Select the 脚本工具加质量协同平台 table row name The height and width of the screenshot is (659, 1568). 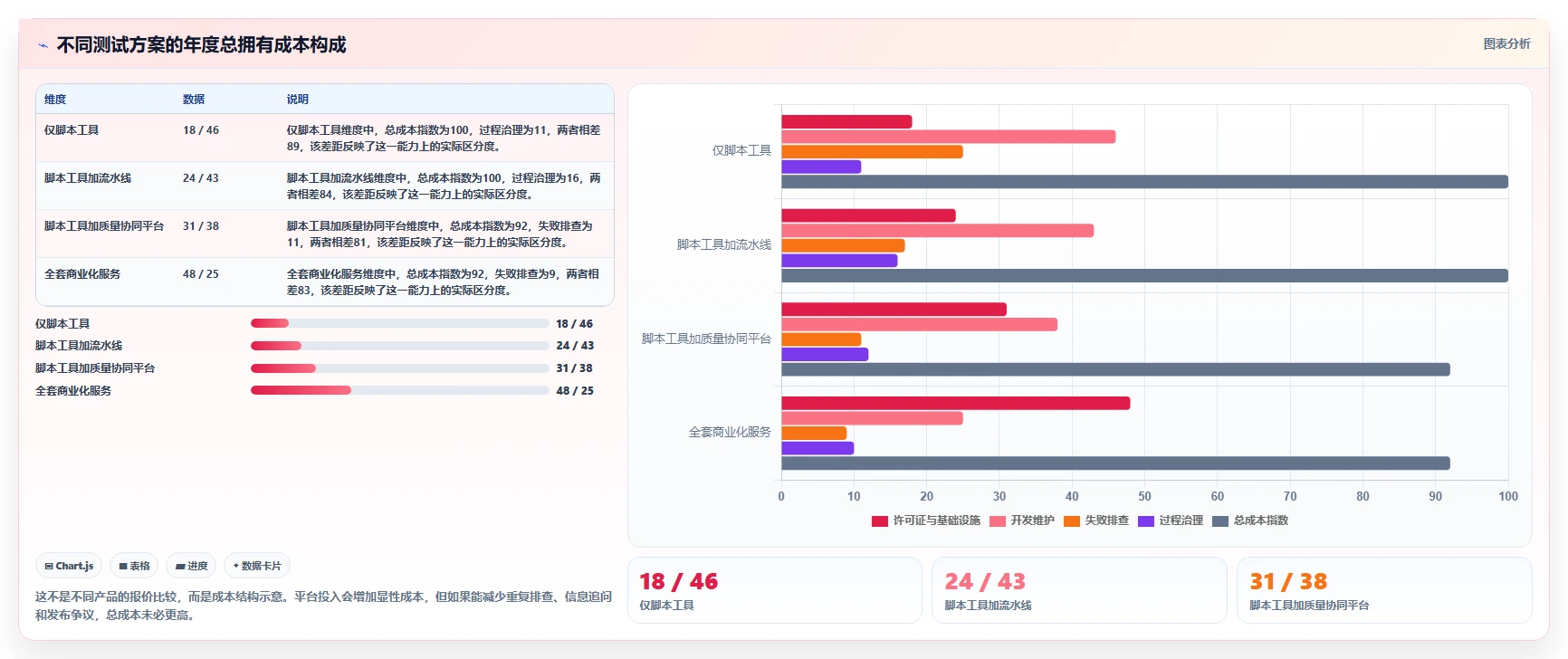point(104,226)
